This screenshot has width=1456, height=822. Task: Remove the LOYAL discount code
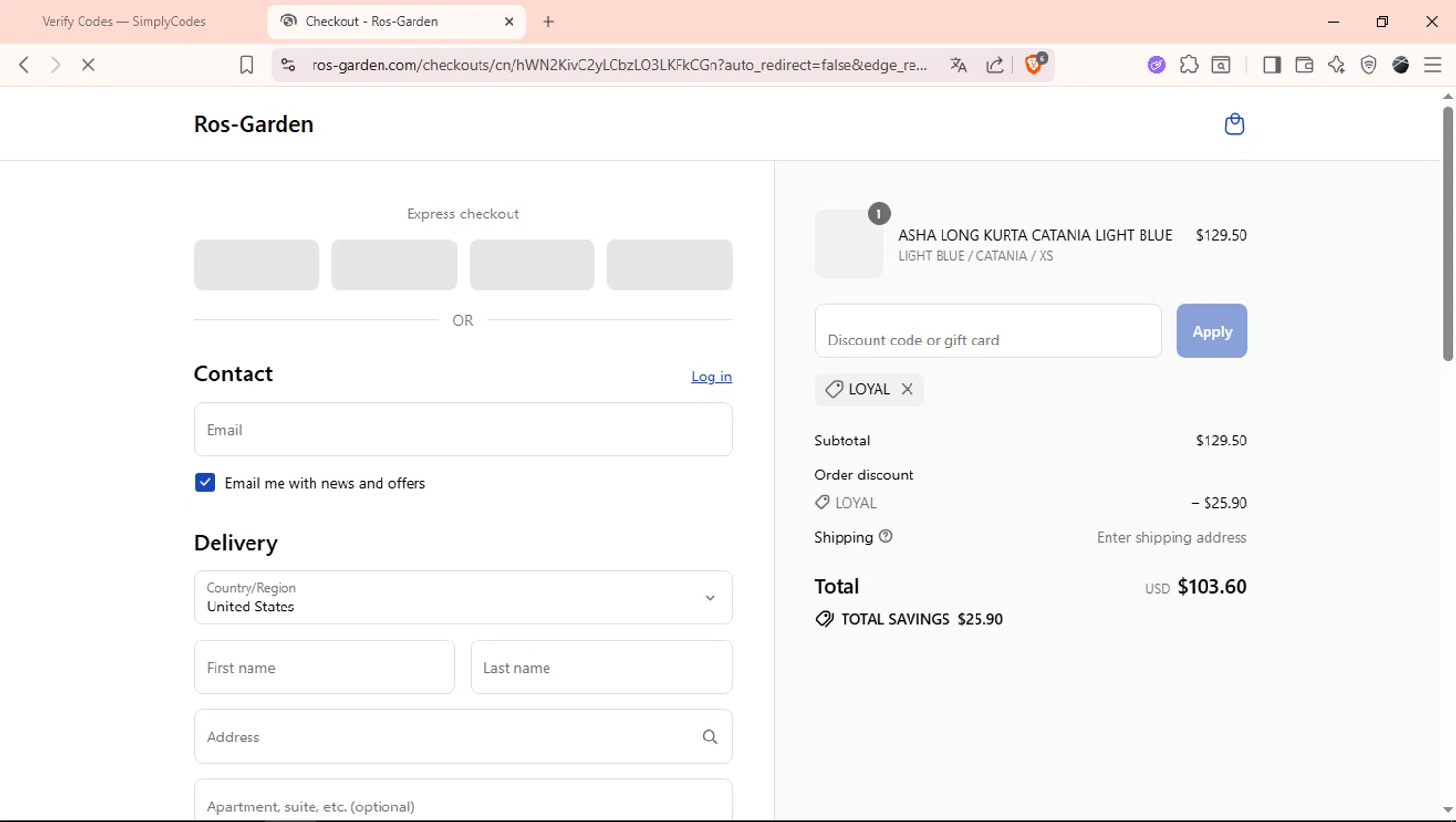[x=908, y=389]
